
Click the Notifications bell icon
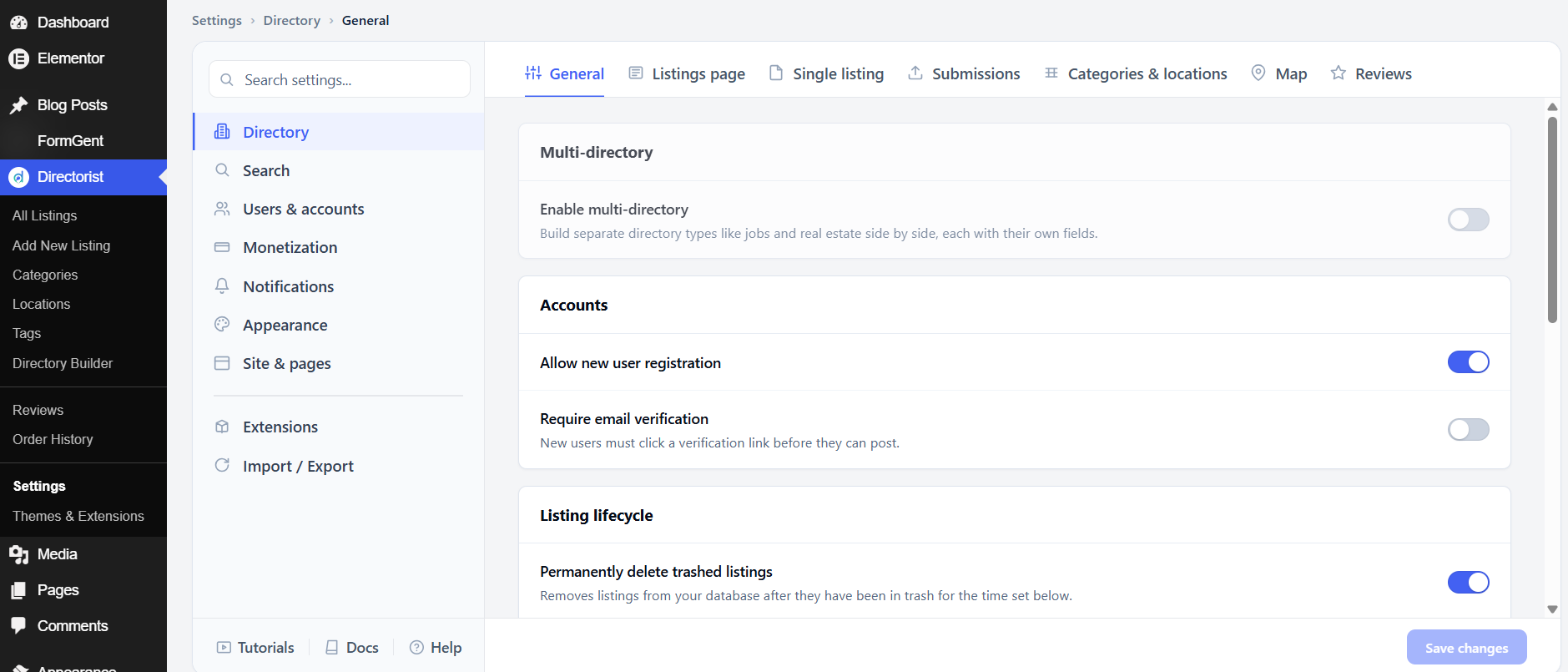[222, 286]
